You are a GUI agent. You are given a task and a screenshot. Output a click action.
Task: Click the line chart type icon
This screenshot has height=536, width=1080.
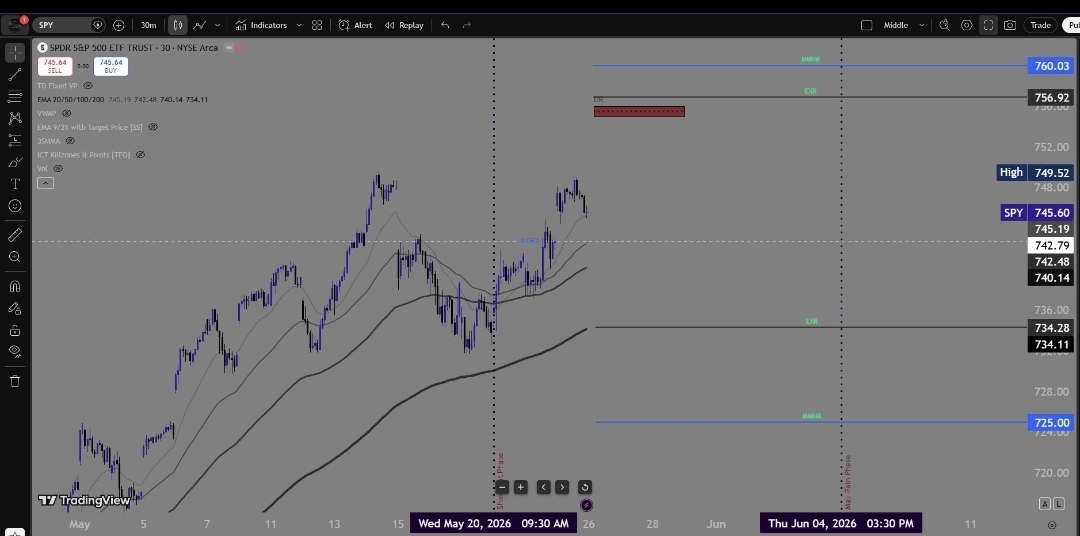click(x=200, y=25)
